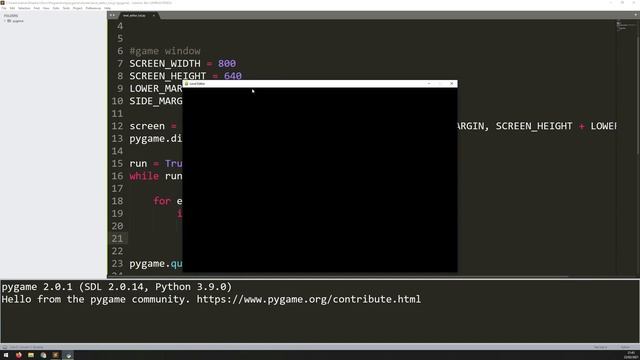Viewport: 640px width, 360px height.
Task: Click 'pygame 2.0.1' console output line
Action: coord(116,287)
